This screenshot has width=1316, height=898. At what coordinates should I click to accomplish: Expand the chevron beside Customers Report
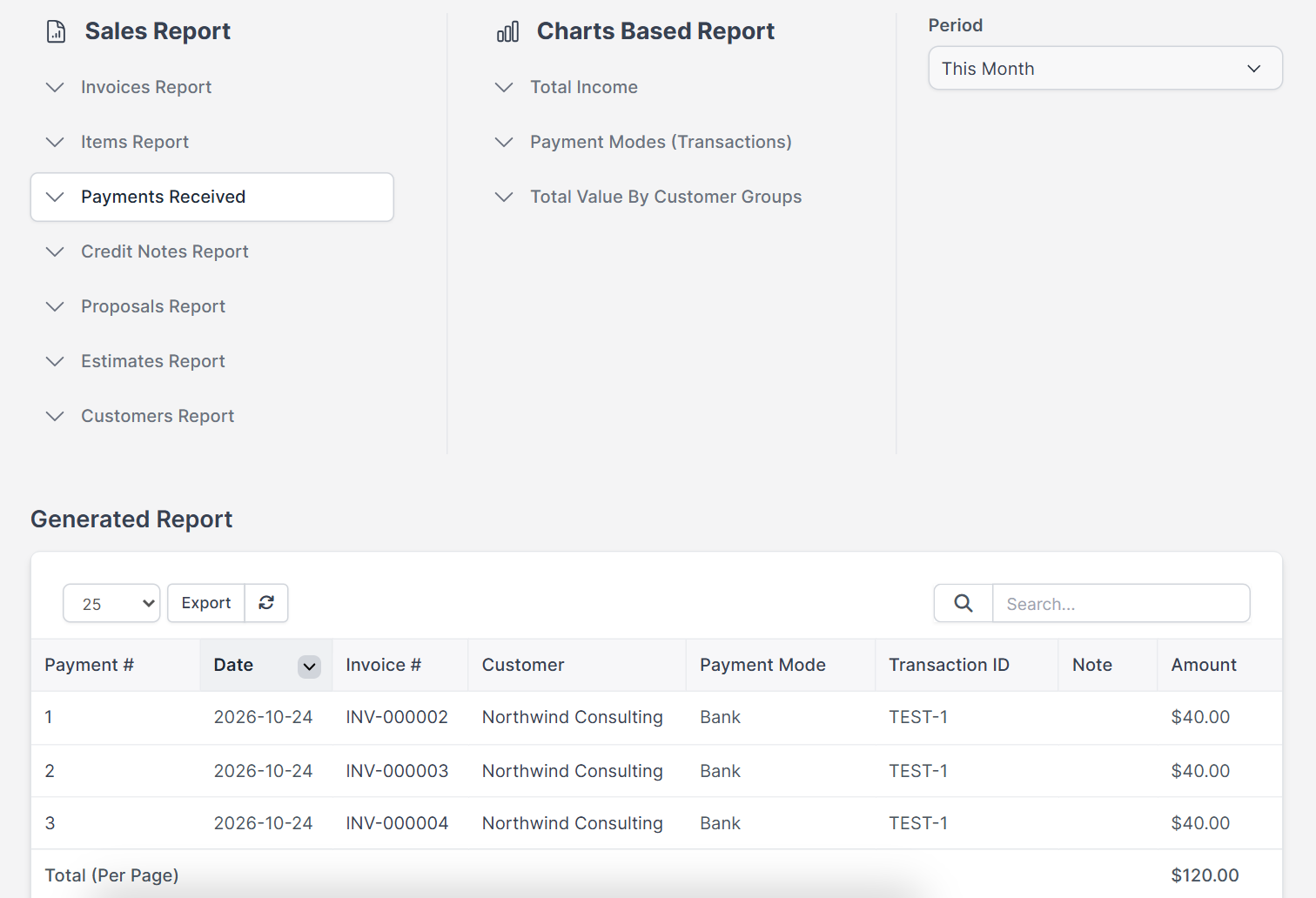tap(55, 416)
